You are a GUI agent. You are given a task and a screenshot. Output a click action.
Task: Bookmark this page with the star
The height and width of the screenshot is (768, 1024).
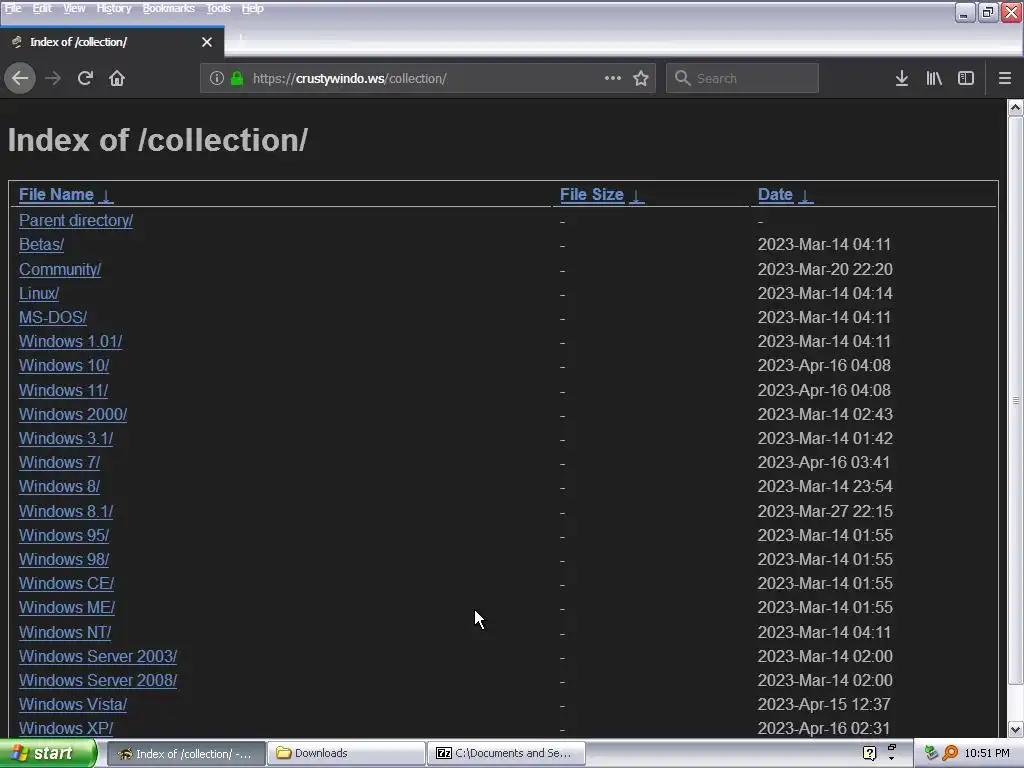coord(641,78)
